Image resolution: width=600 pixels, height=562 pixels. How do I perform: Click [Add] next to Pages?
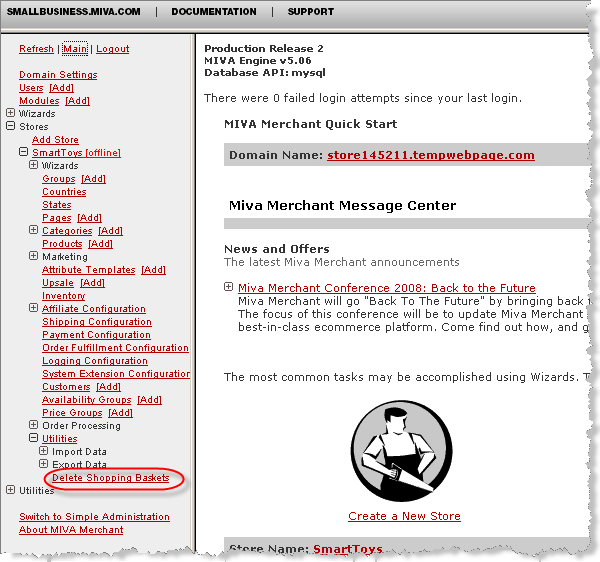[90, 218]
